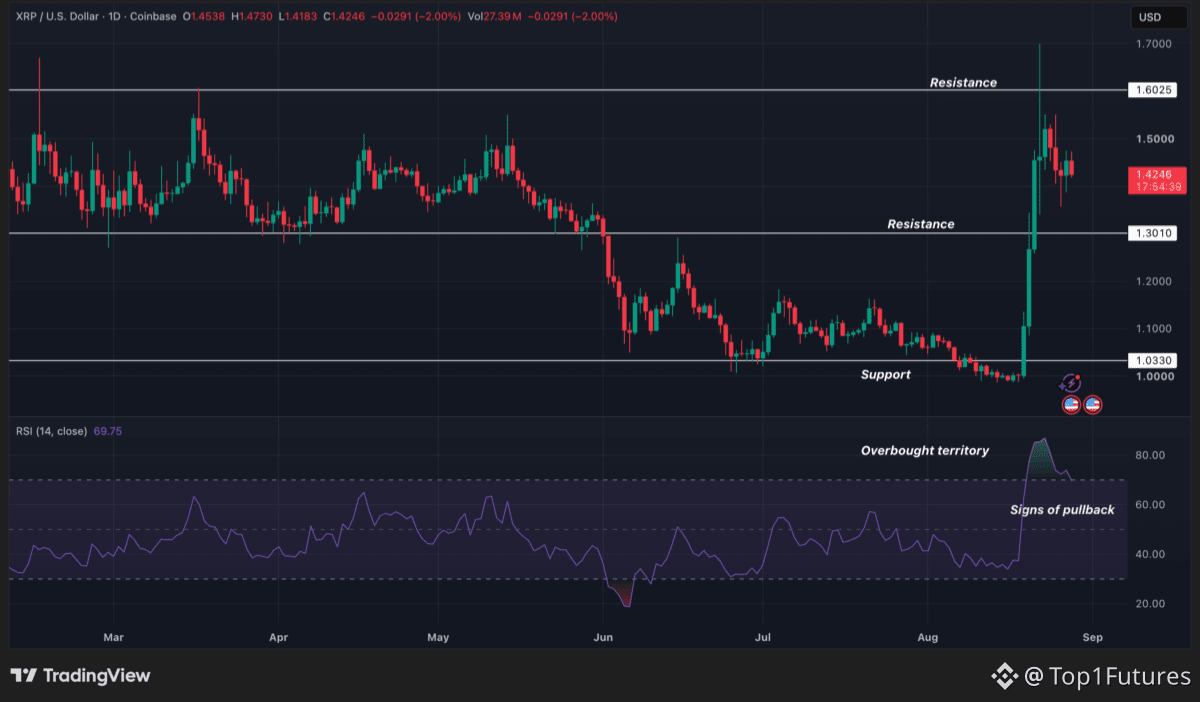Image resolution: width=1200 pixels, height=702 pixels.
Task: Open the purple lightning event marker
Action: pos(1070,383)
